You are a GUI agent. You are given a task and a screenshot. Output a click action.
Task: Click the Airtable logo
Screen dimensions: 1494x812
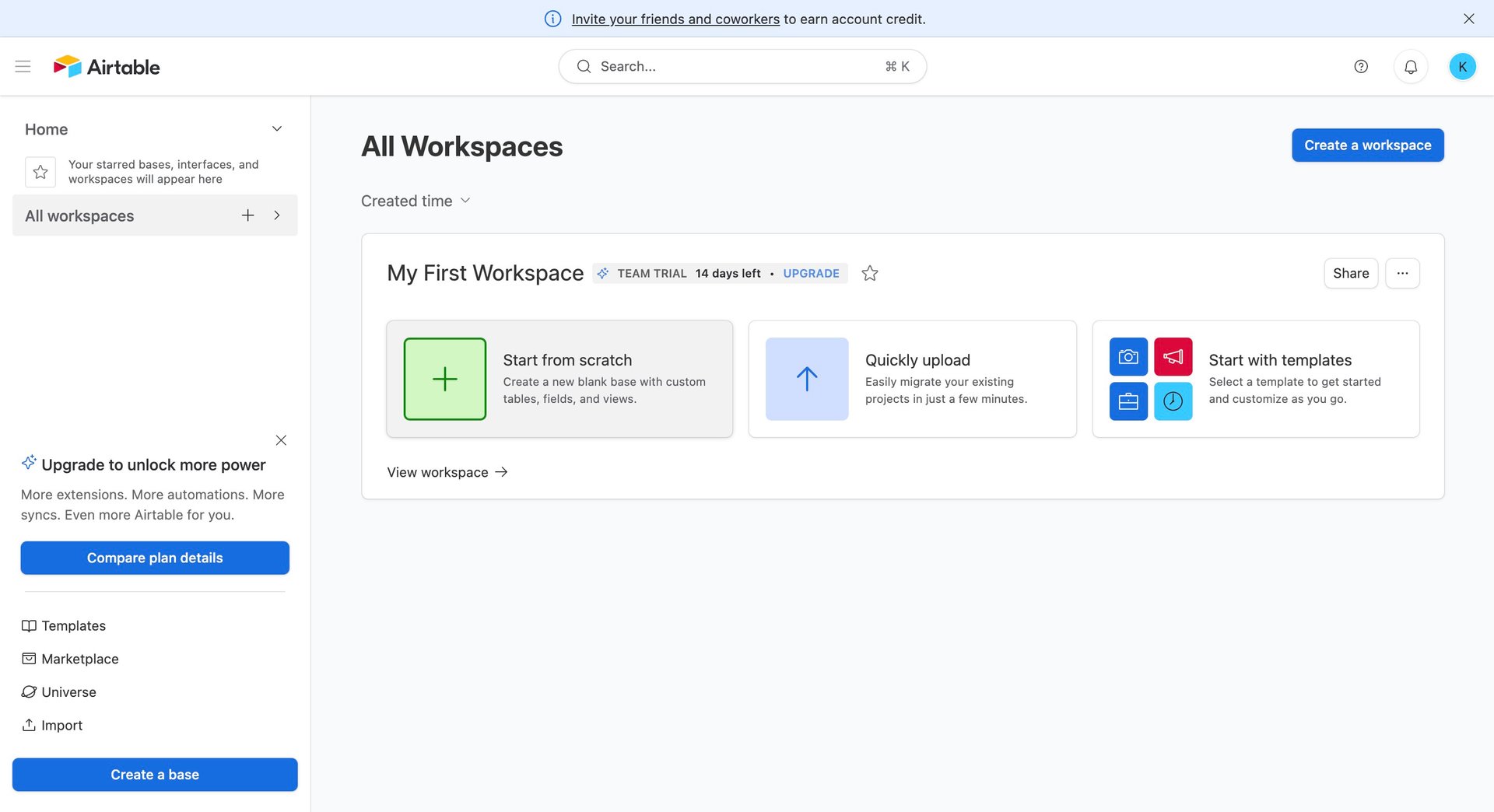click(107, 67)
